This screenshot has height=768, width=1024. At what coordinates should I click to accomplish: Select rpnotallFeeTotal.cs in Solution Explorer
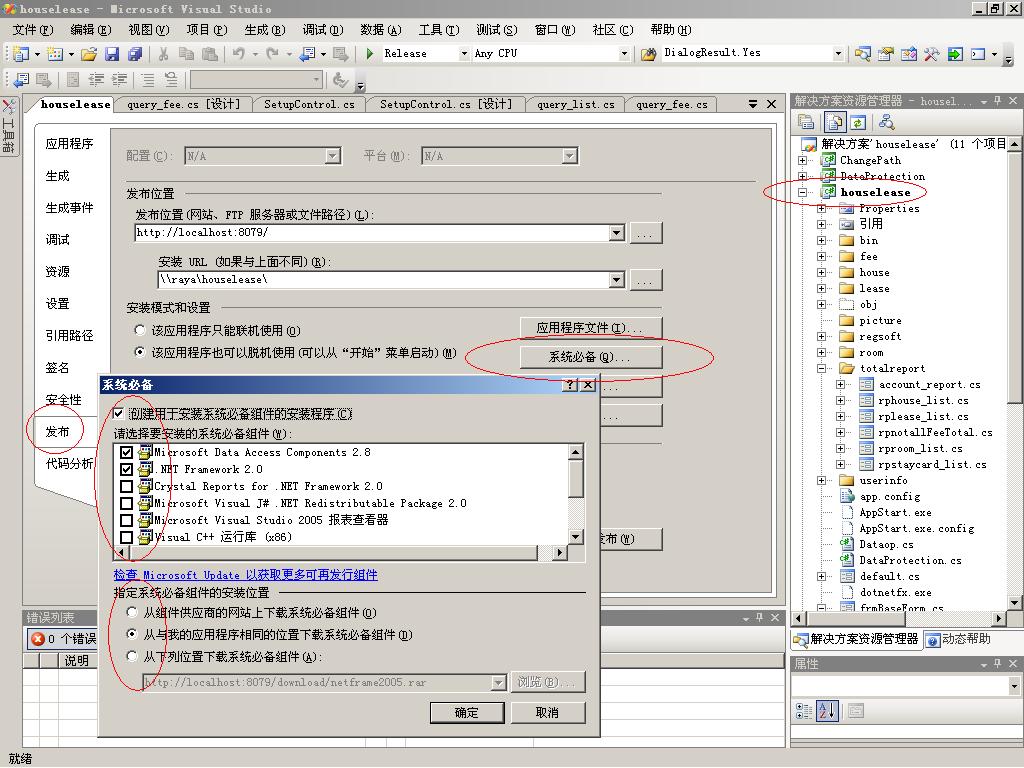[935, 432]
